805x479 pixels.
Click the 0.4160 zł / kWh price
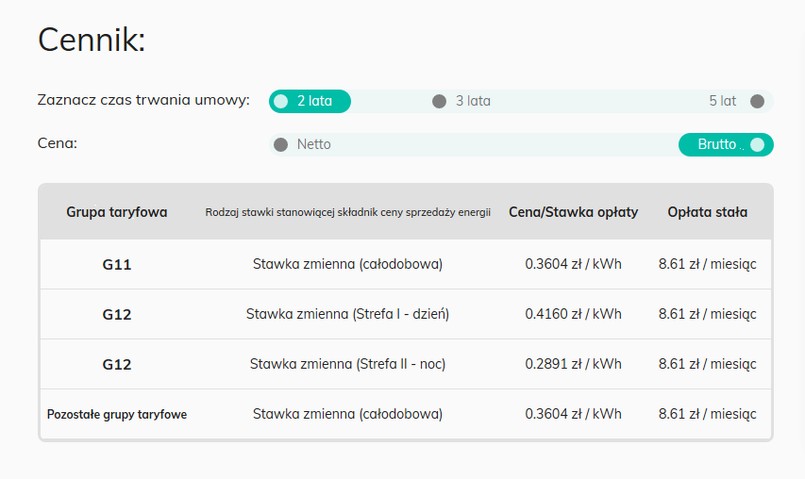tap(573, 314)
